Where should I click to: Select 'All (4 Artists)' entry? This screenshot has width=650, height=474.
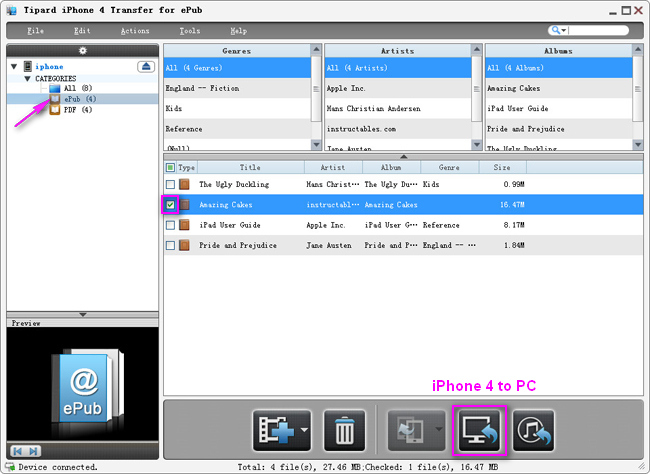(398, 68)
